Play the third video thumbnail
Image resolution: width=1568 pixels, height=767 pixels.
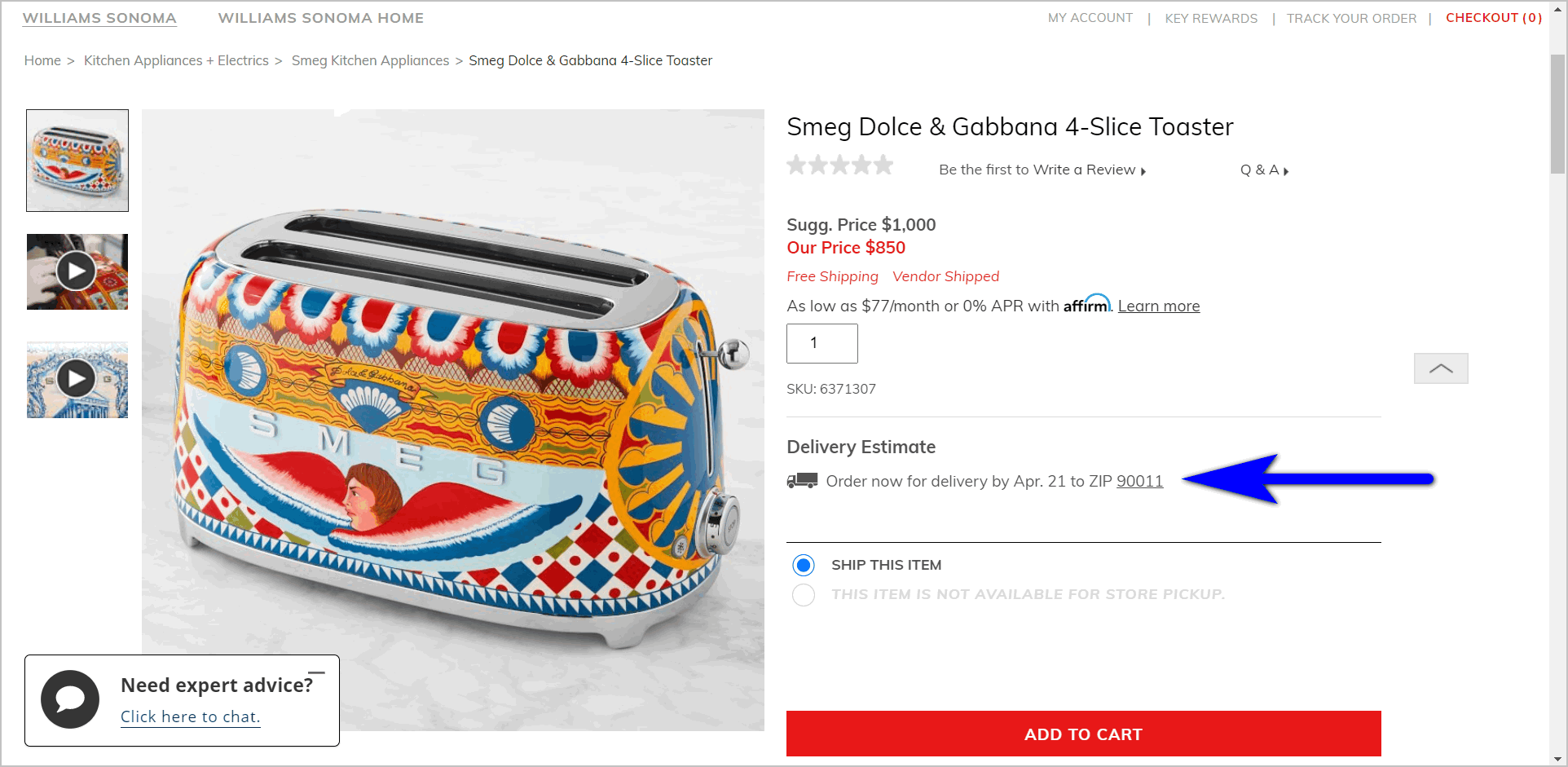77,378
